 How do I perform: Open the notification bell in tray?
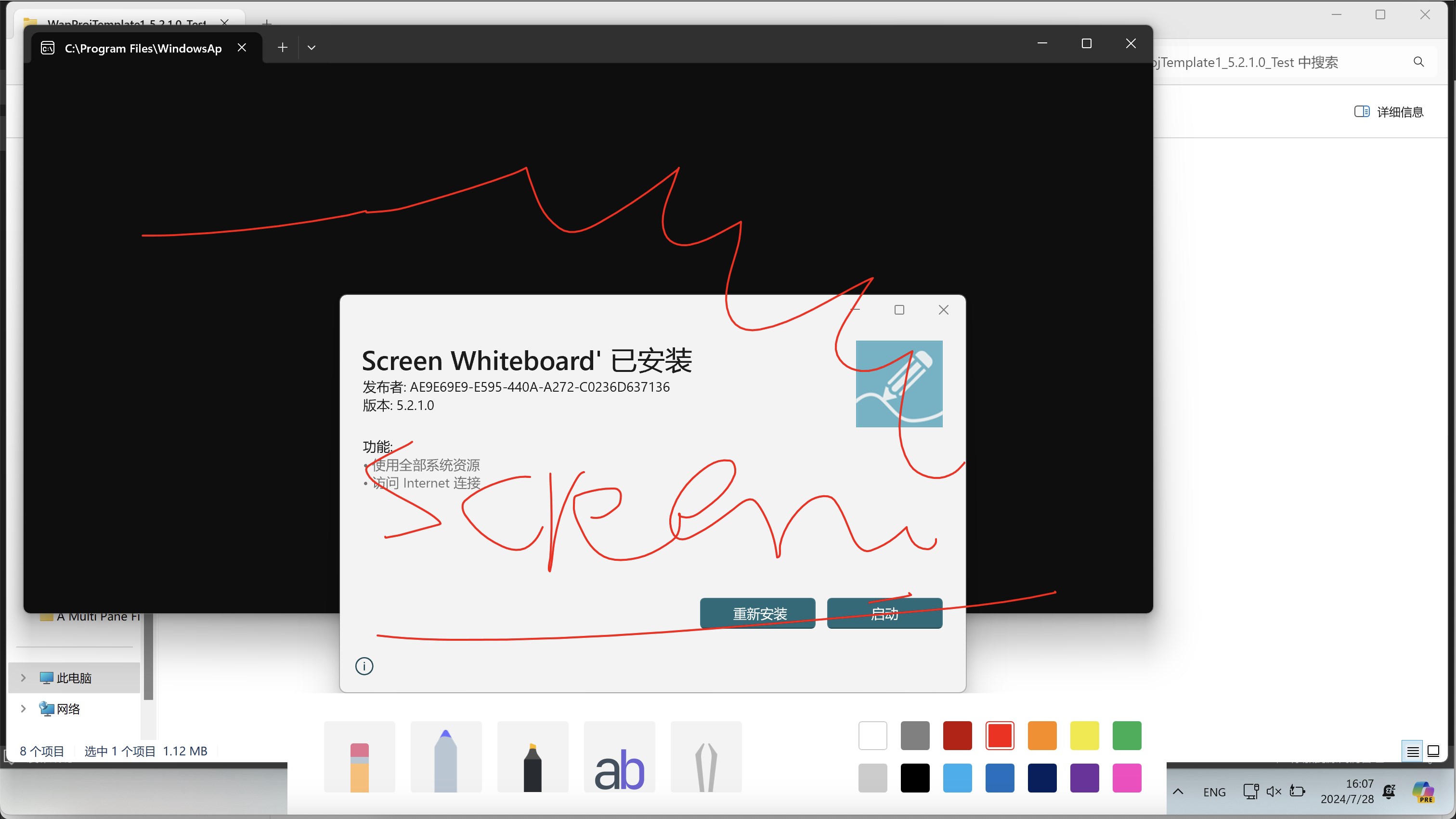pos(1389,791)
